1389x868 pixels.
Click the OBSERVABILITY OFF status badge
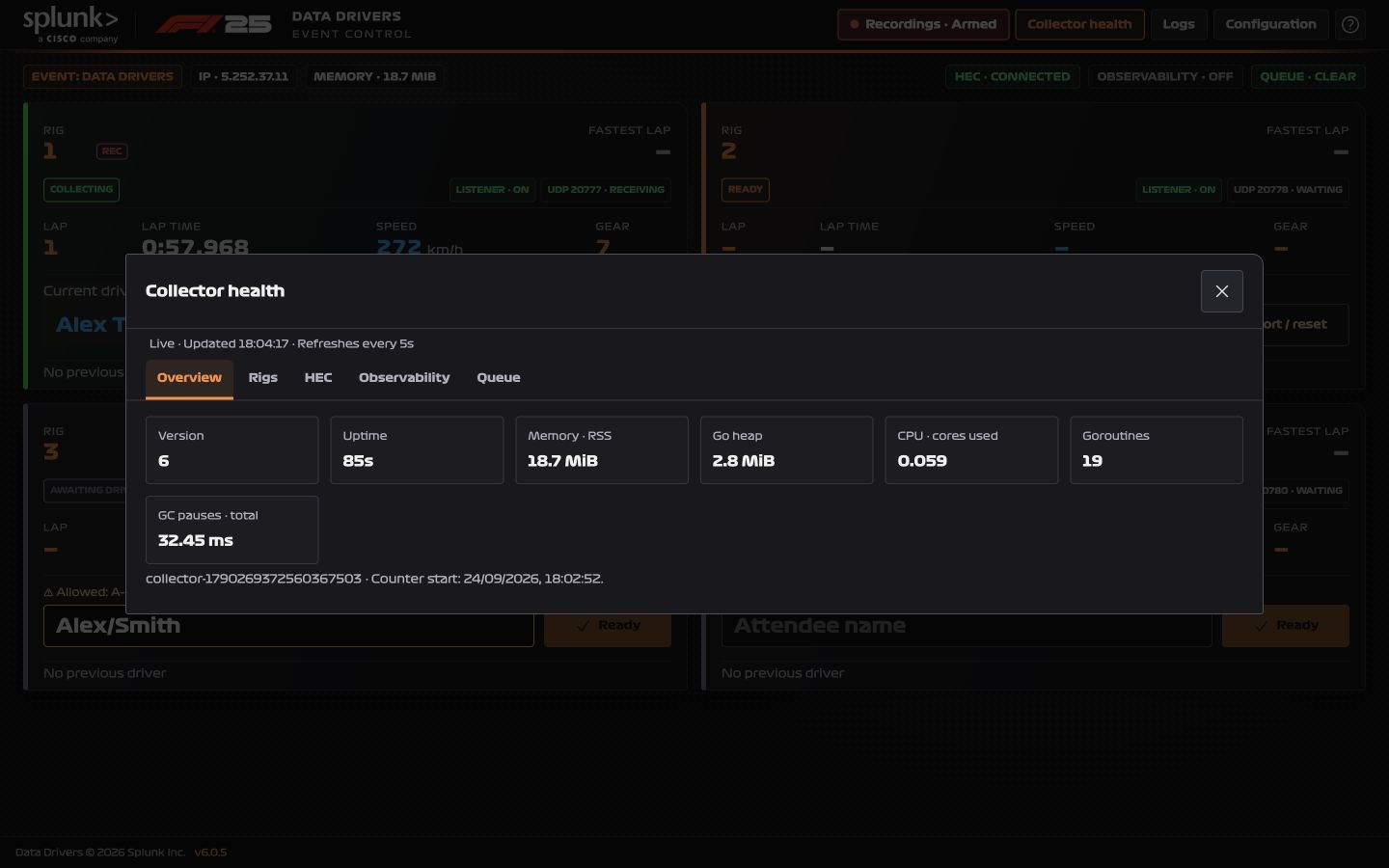[x=1164, y=76]
